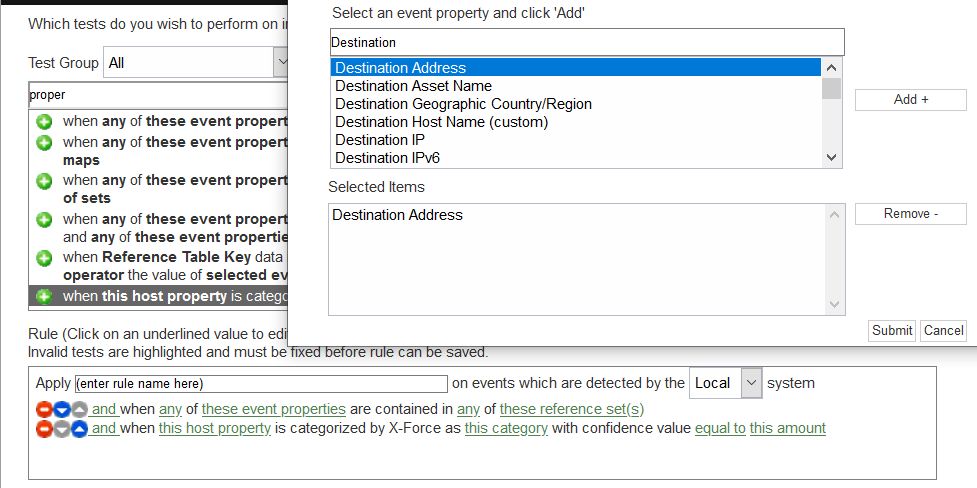977x488 pixels.
Task: Submit the selected event properties
Action: [892, 330]
